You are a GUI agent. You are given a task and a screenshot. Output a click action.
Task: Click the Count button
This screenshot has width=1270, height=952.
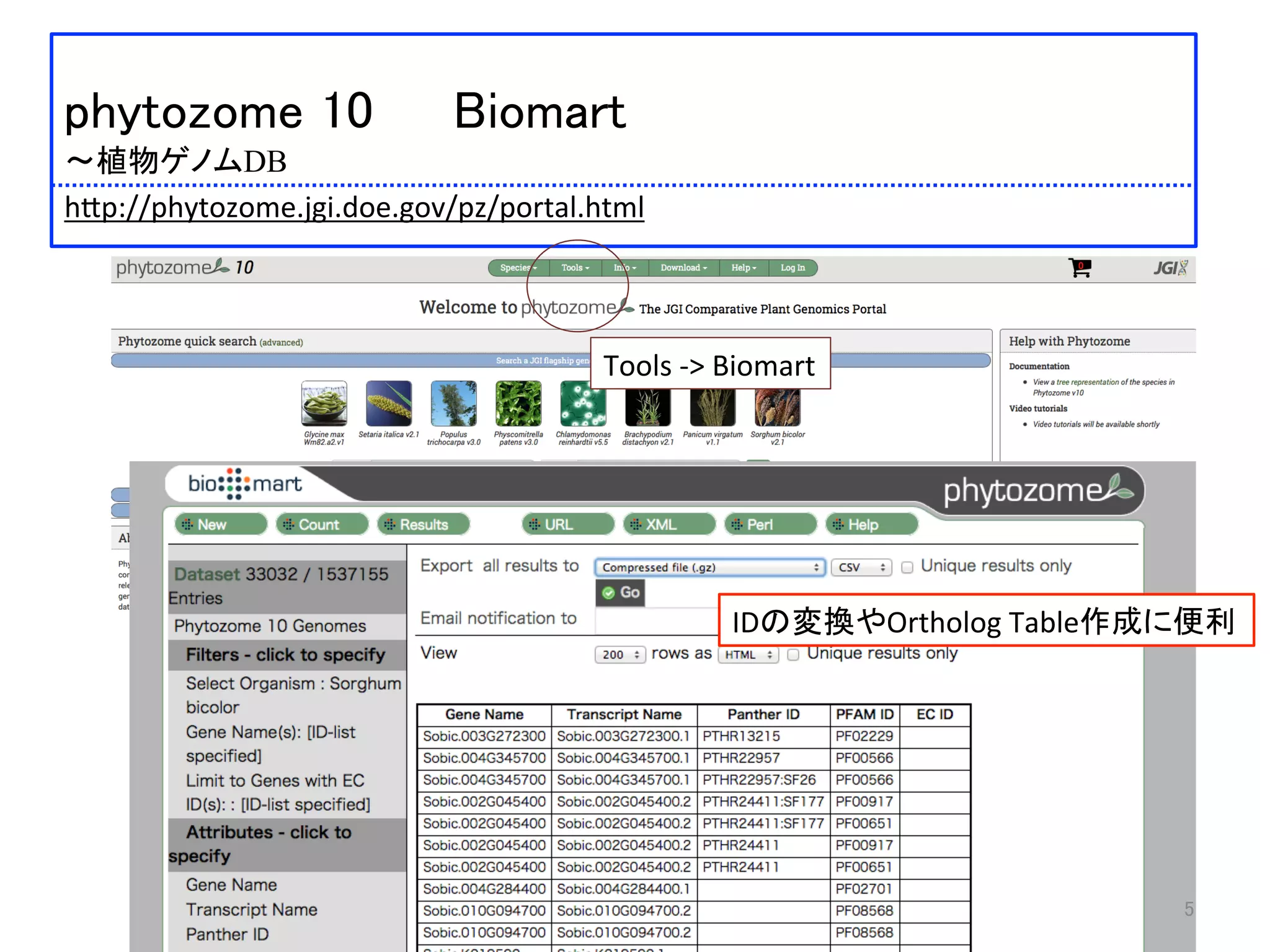[x=322, y=524]
